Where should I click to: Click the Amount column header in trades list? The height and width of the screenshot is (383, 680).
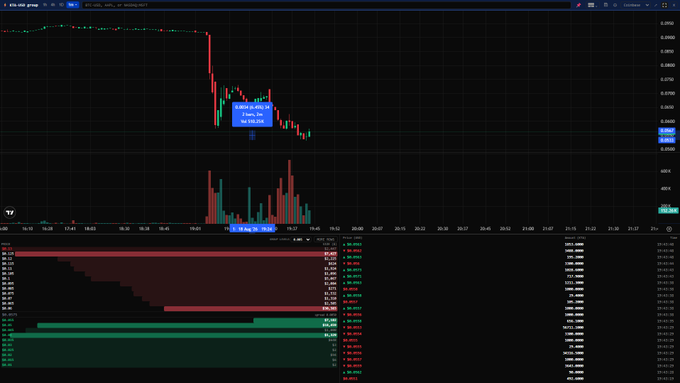pyautogui.click(x=575, y=238)
